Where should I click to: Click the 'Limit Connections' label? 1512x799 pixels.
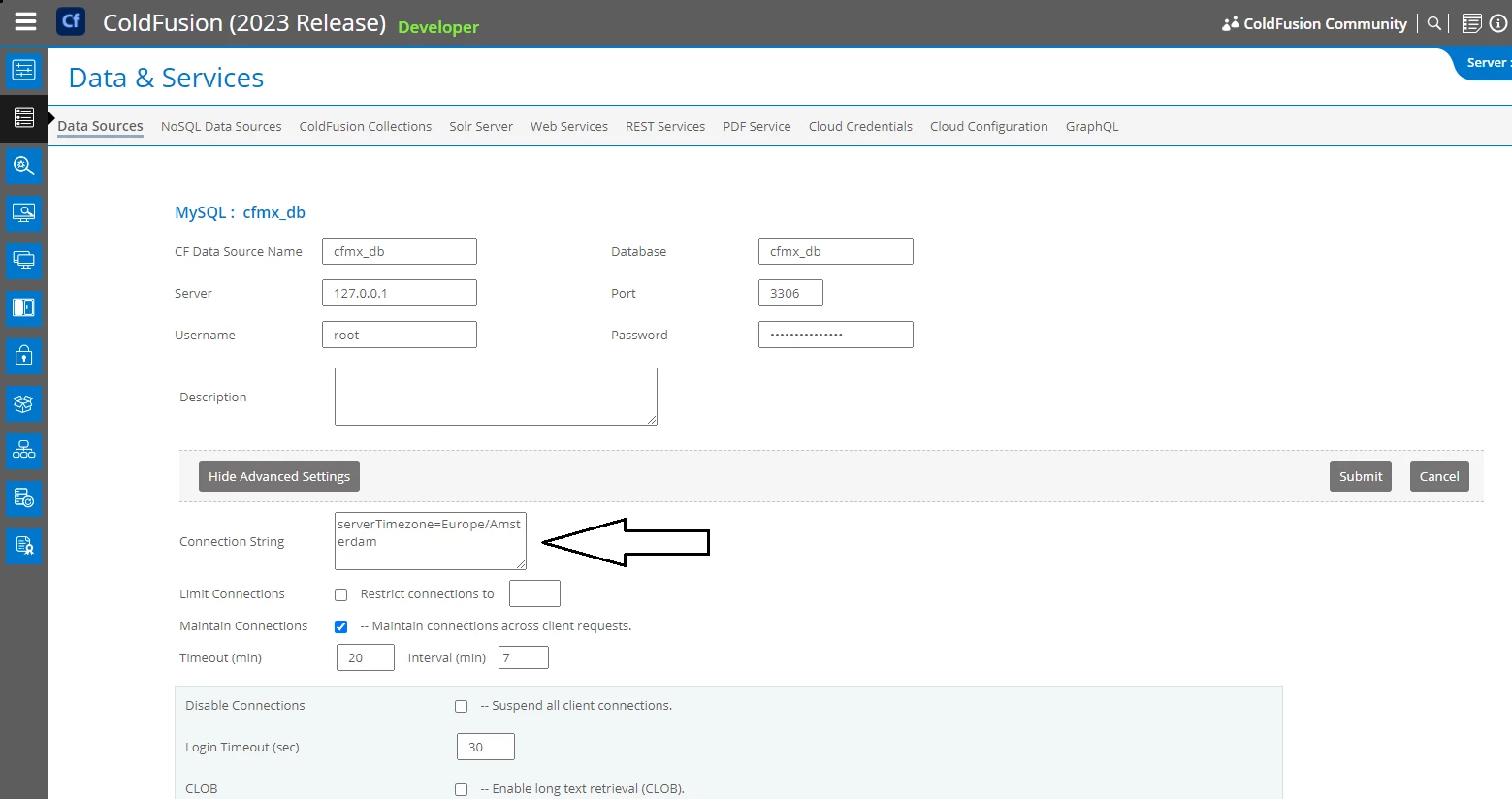232,594
